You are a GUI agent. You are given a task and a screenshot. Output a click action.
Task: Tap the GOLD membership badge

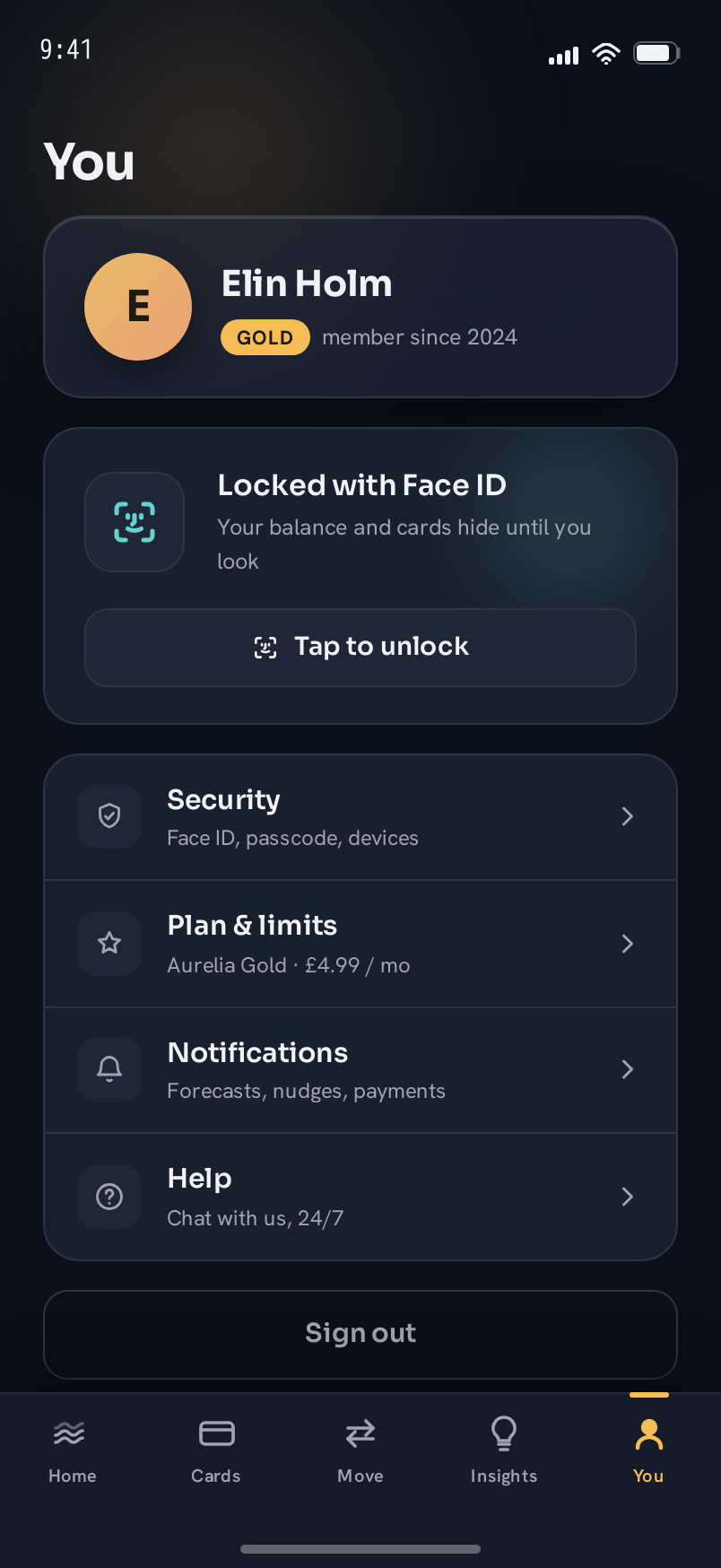pyautogui.click(x=265, y=337)
